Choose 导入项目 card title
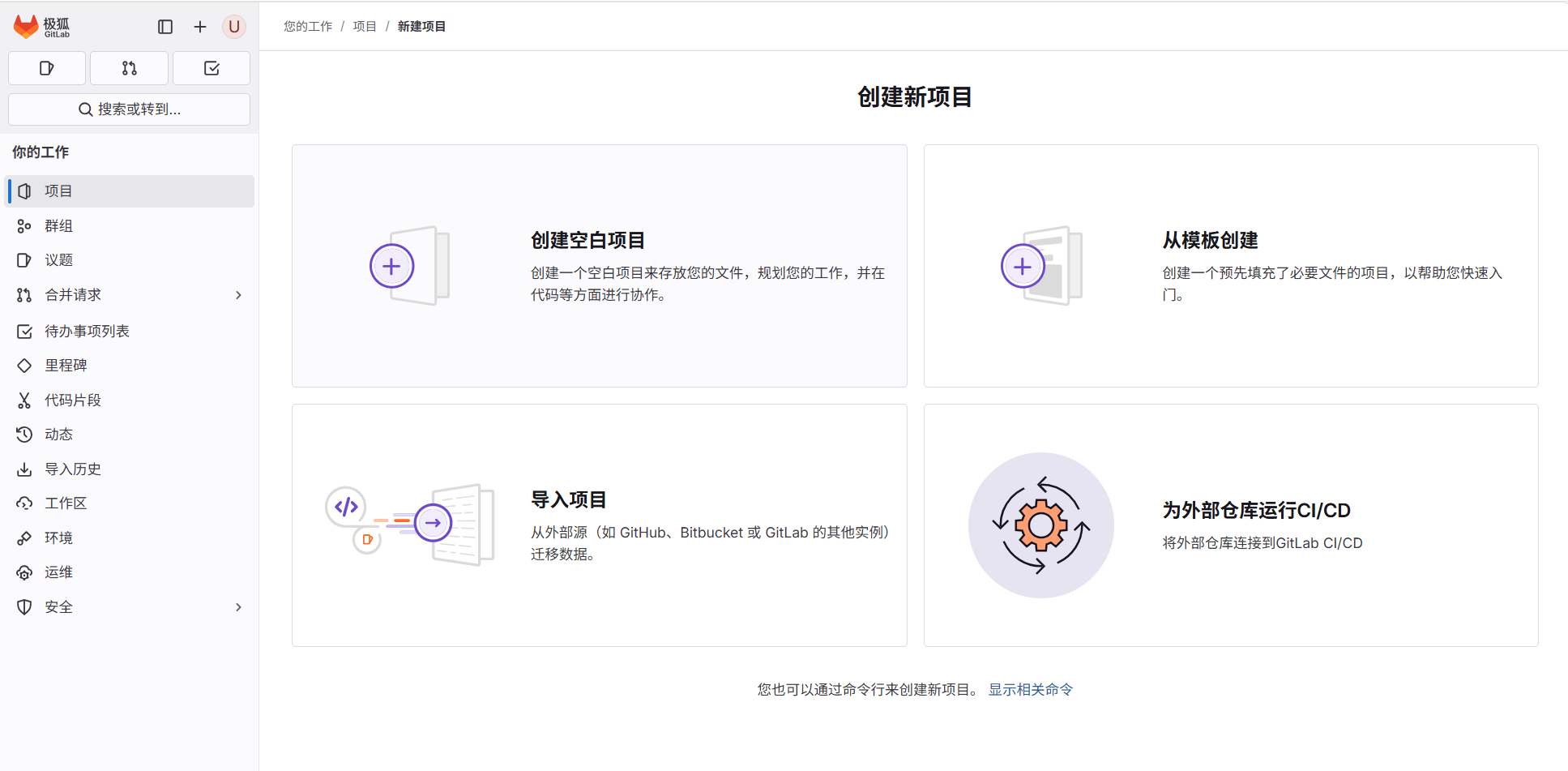The image size is (1568, 771). pos(569,500)
